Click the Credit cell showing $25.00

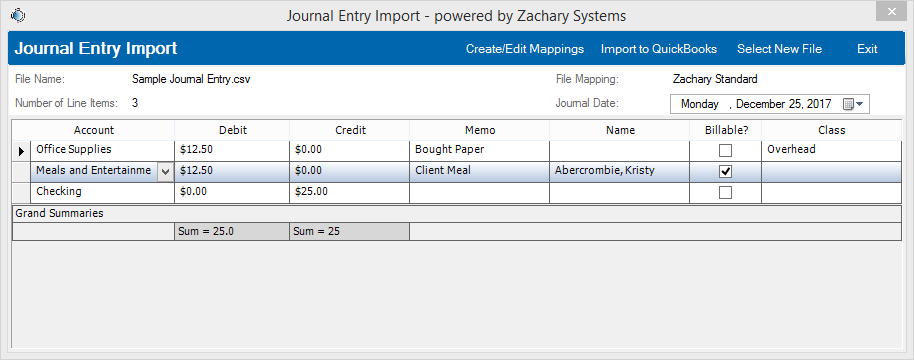[x=350, y=192]
